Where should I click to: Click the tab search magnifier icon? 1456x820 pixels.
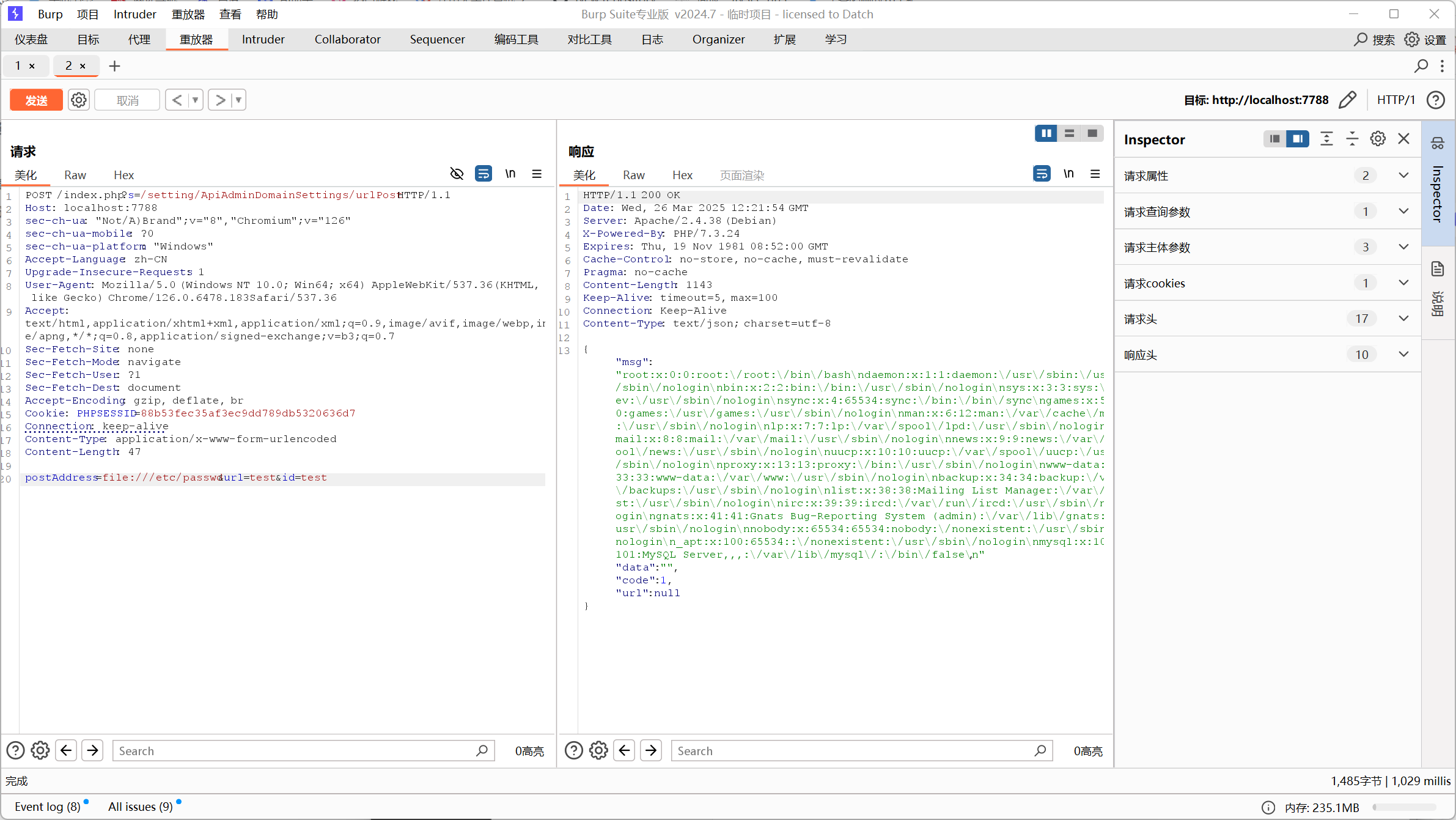[x=1421, y=66]
